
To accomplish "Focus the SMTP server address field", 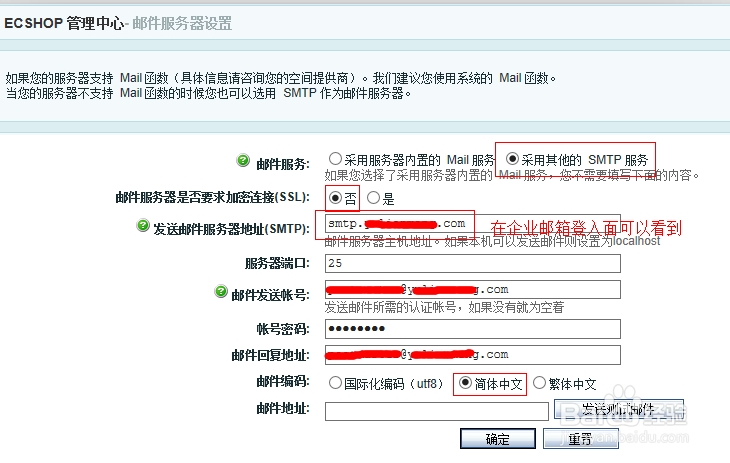I will pyautogui.click(x=473, y=224).
